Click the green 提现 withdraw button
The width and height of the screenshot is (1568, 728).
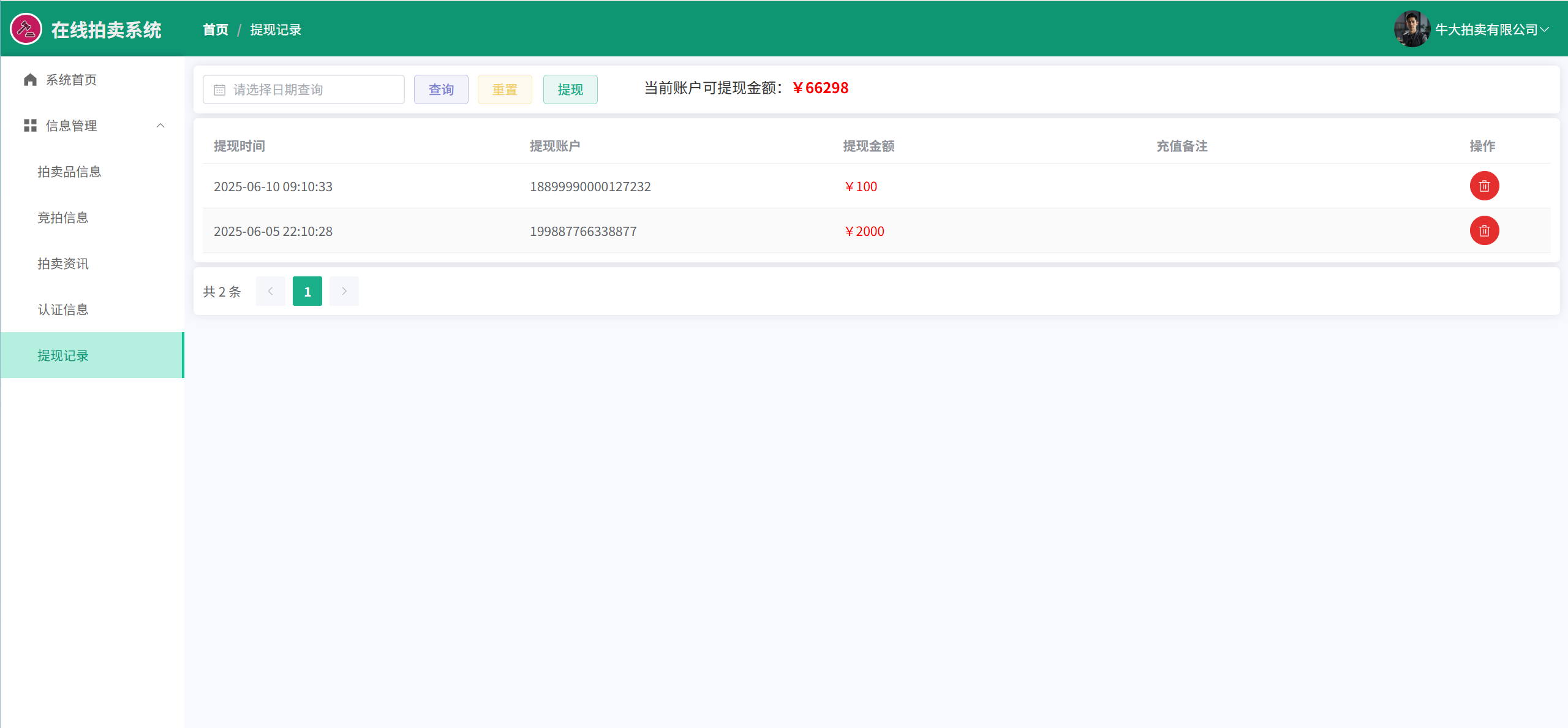point(570,89)
